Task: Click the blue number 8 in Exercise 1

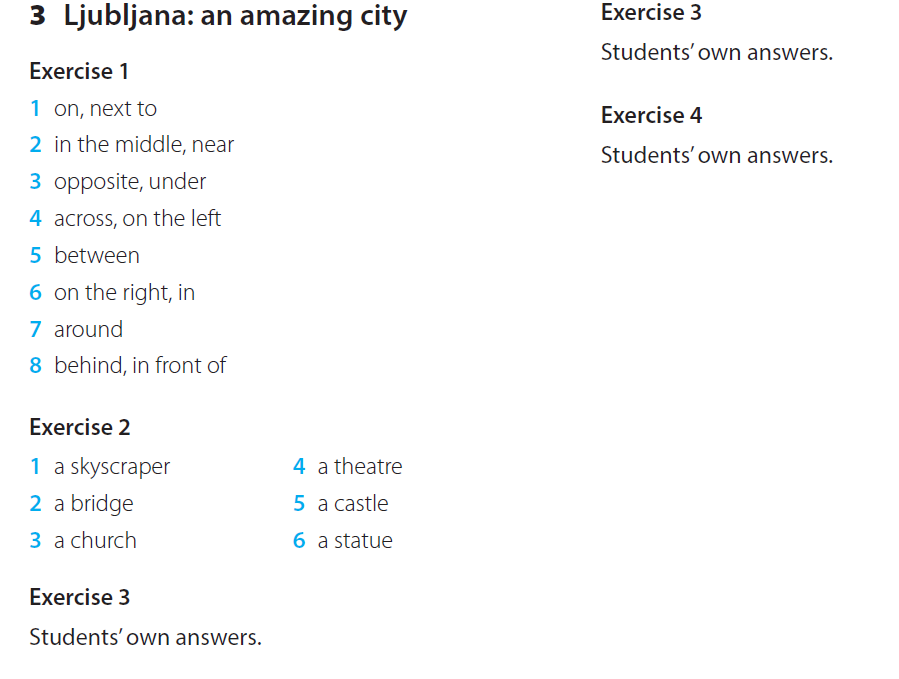Action: [35, 366]
